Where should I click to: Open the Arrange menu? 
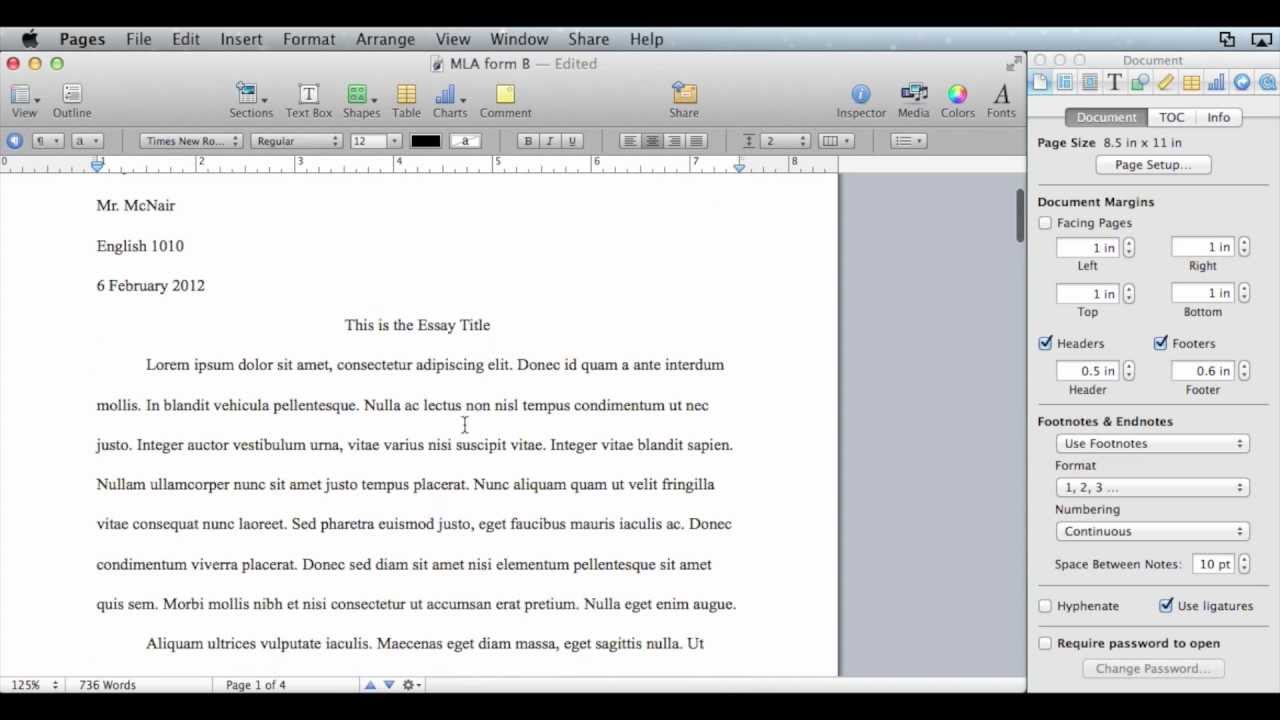tap(385, 39)
